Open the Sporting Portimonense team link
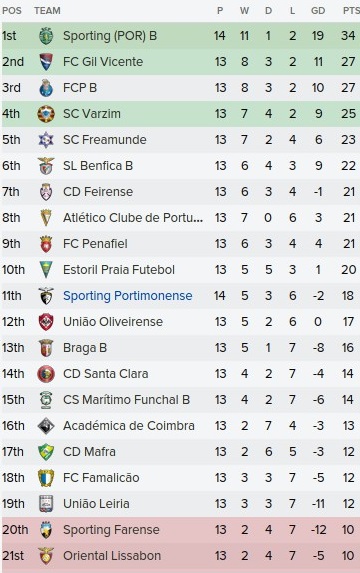The height and width of the screenshot is (573, 360). 128,296
